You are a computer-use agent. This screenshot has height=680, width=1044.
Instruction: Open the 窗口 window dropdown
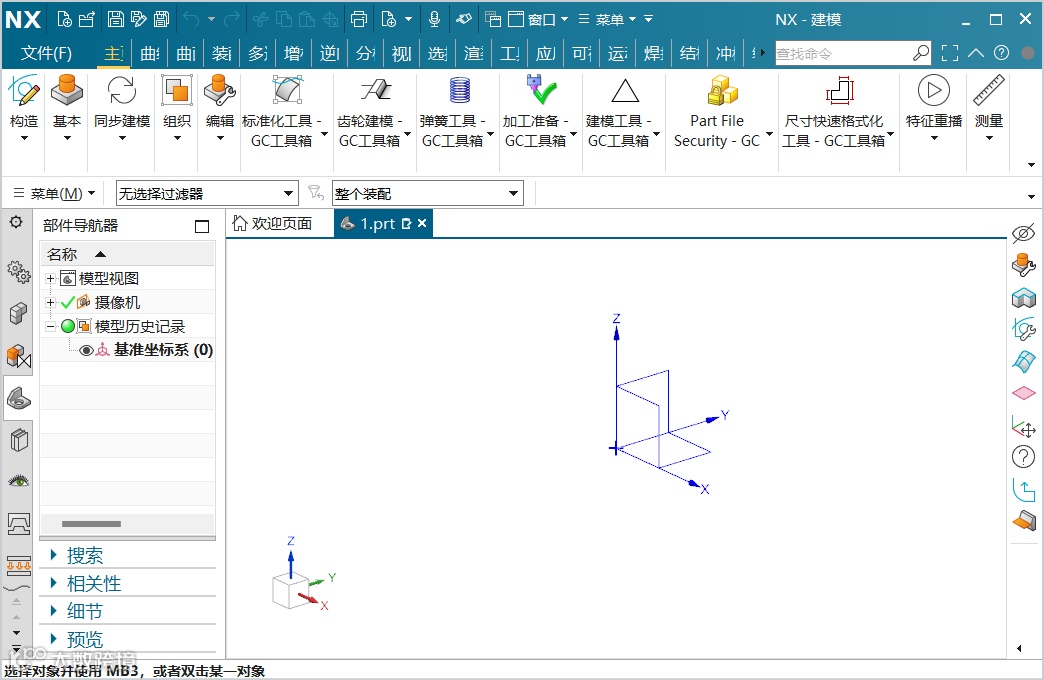[538, 19]
